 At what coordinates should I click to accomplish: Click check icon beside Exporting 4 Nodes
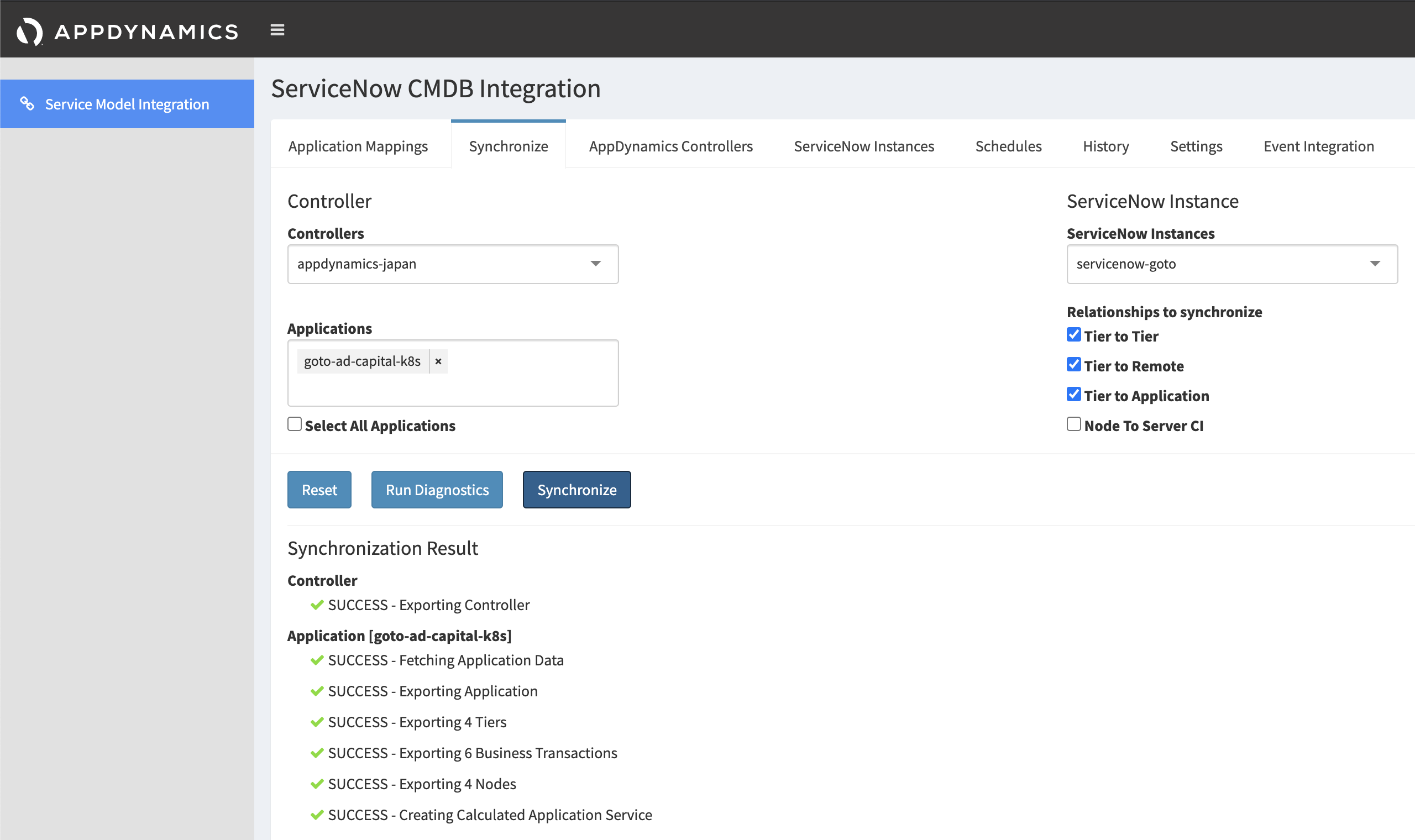click(317, 784)
